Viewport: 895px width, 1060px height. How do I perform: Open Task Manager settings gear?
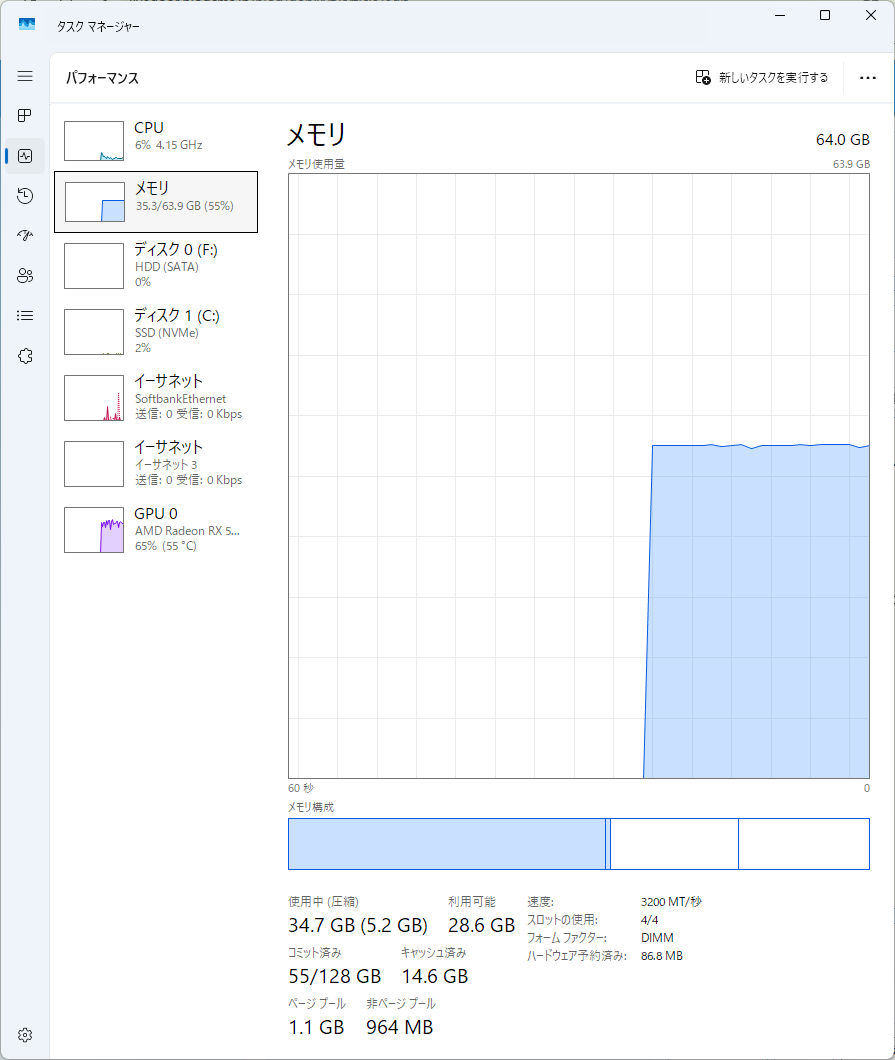(25, 1035)
